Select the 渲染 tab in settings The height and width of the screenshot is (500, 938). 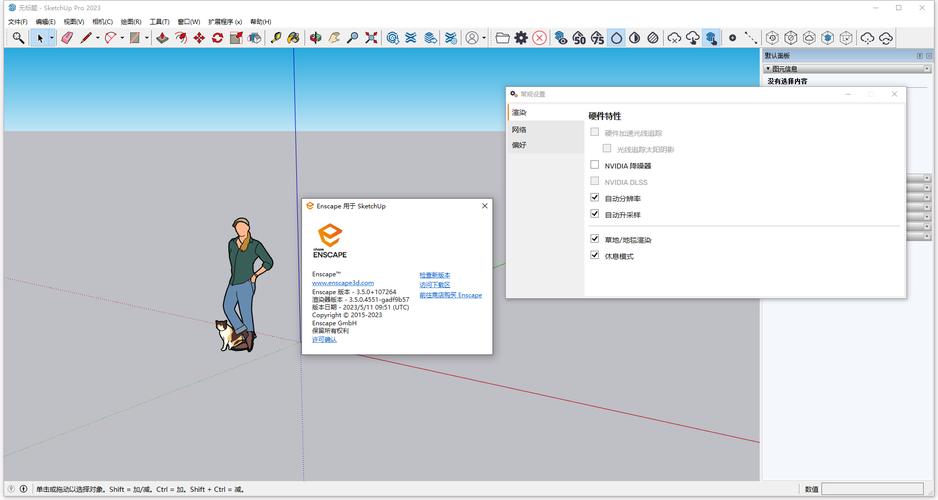[x=545, y=112]
